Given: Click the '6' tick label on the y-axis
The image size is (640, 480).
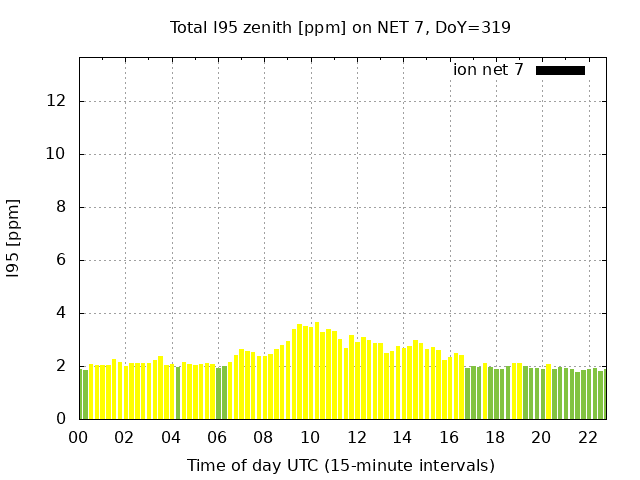Looking at the screenshot, I should tap(61, 260).
